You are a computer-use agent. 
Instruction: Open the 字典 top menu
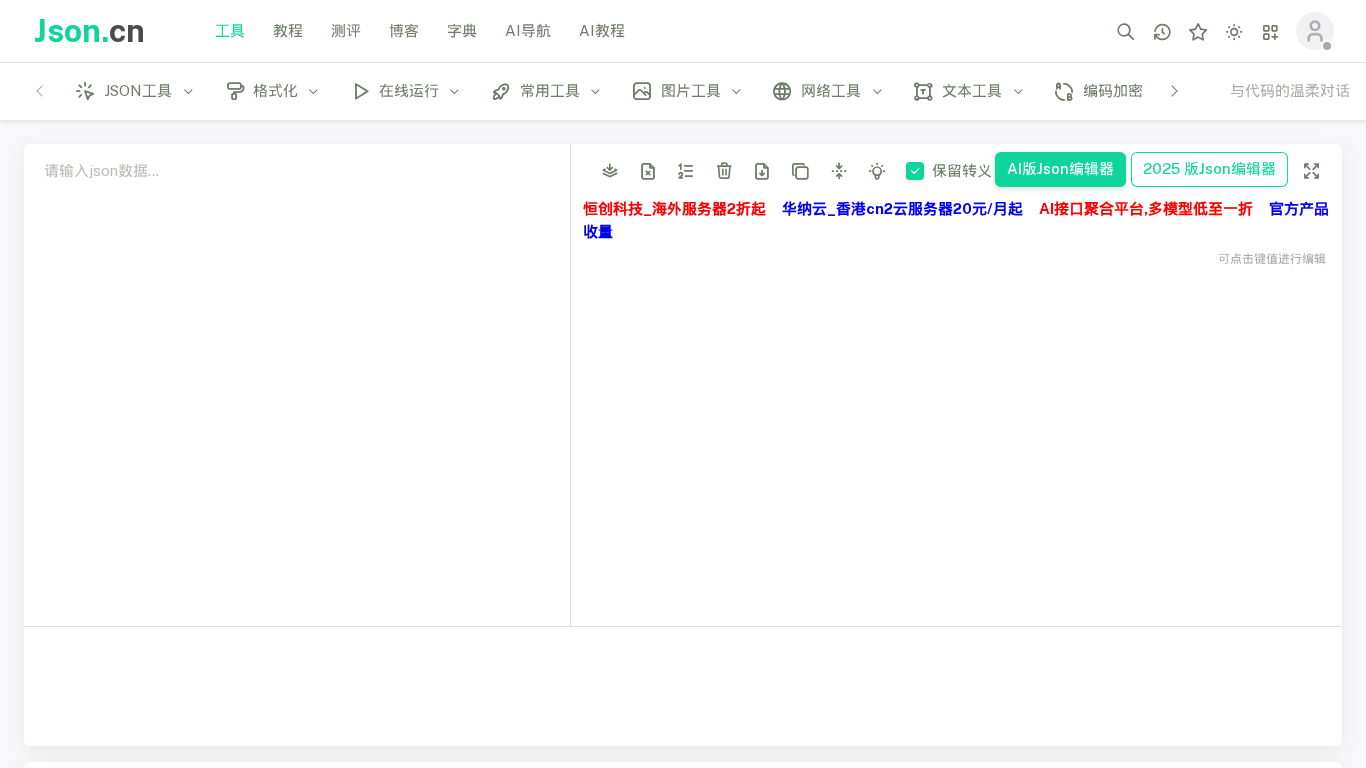462,31
